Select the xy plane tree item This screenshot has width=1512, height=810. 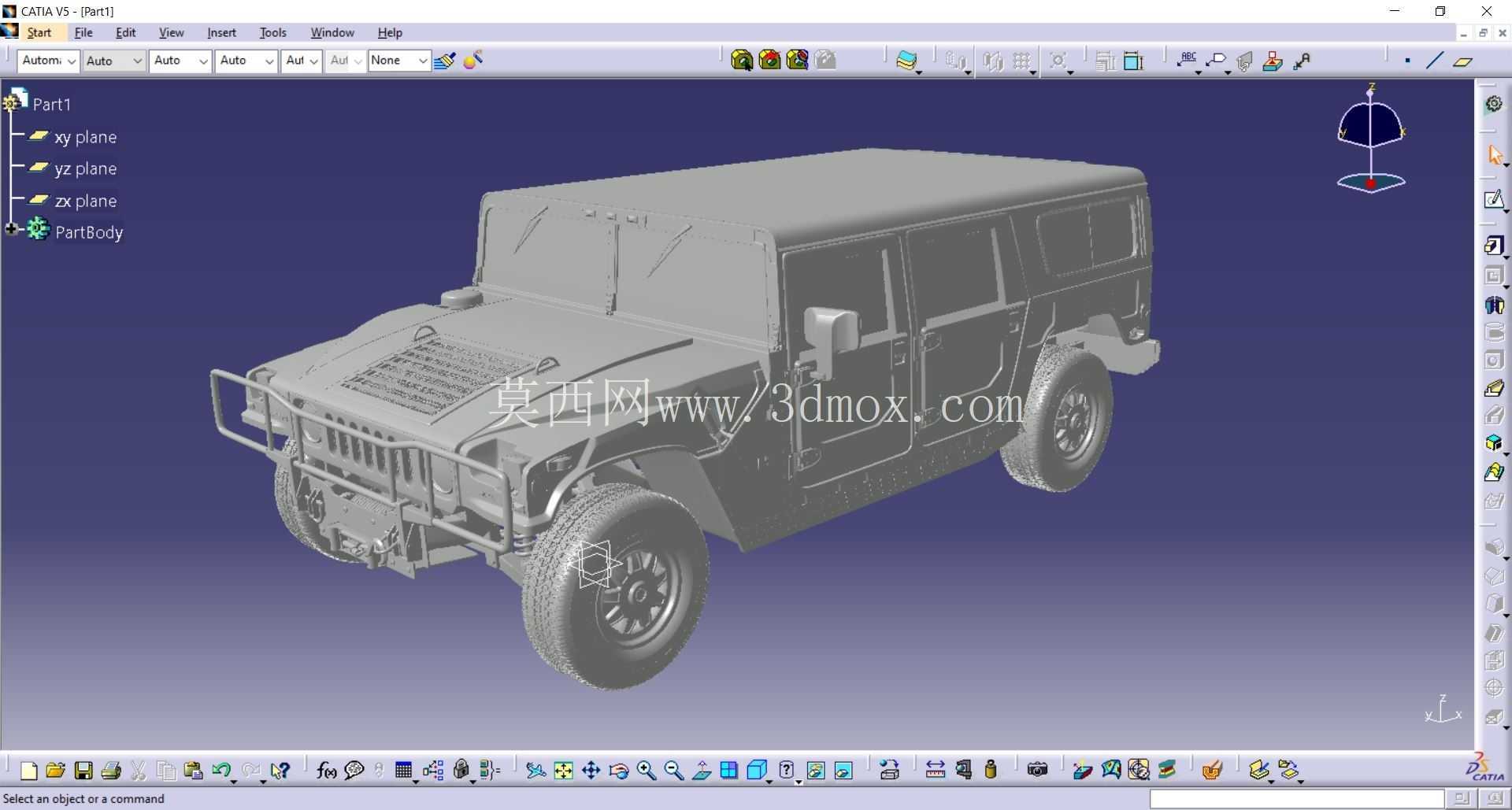pyautogui.click(x=85, y=137)
